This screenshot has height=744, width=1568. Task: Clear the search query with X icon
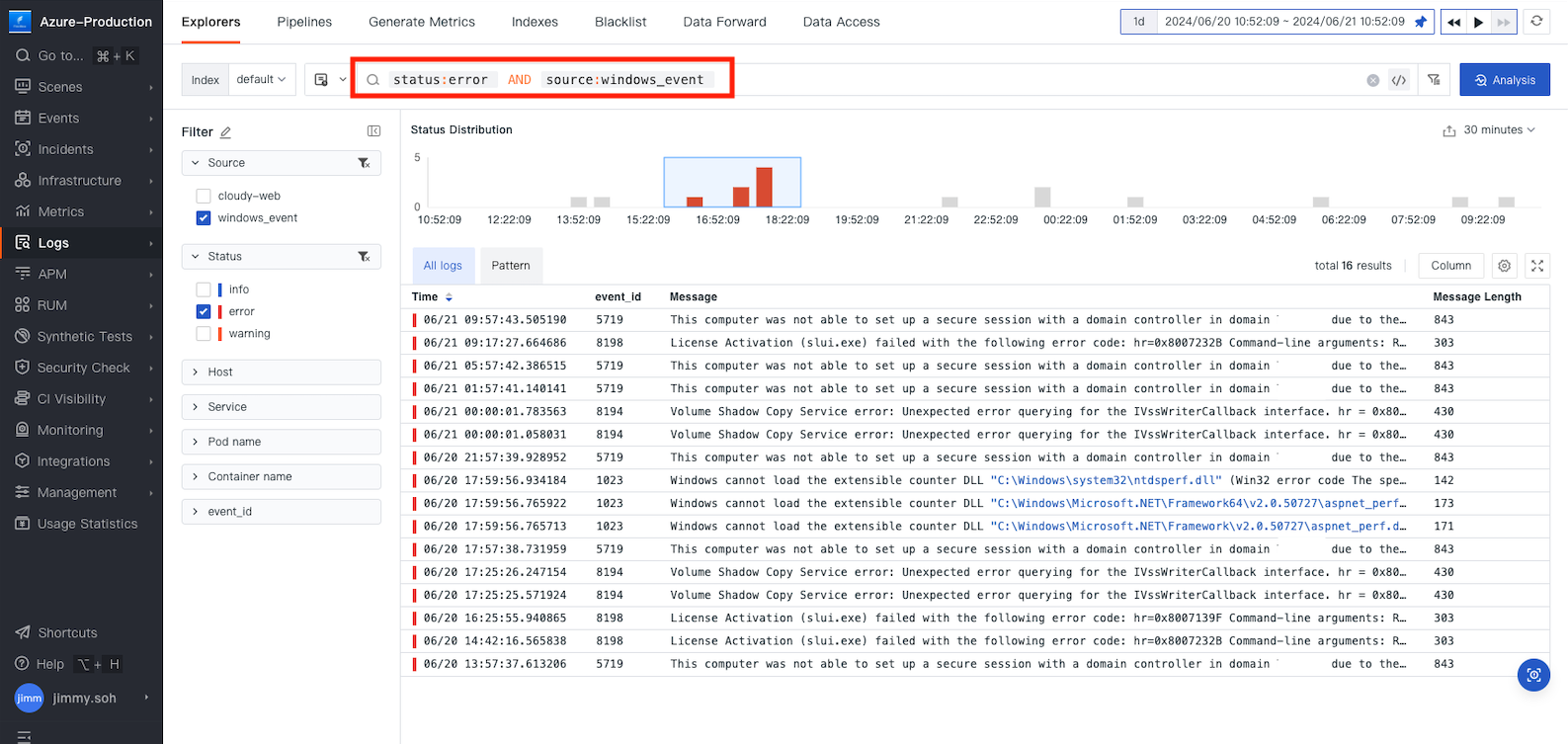(1372, 80)
